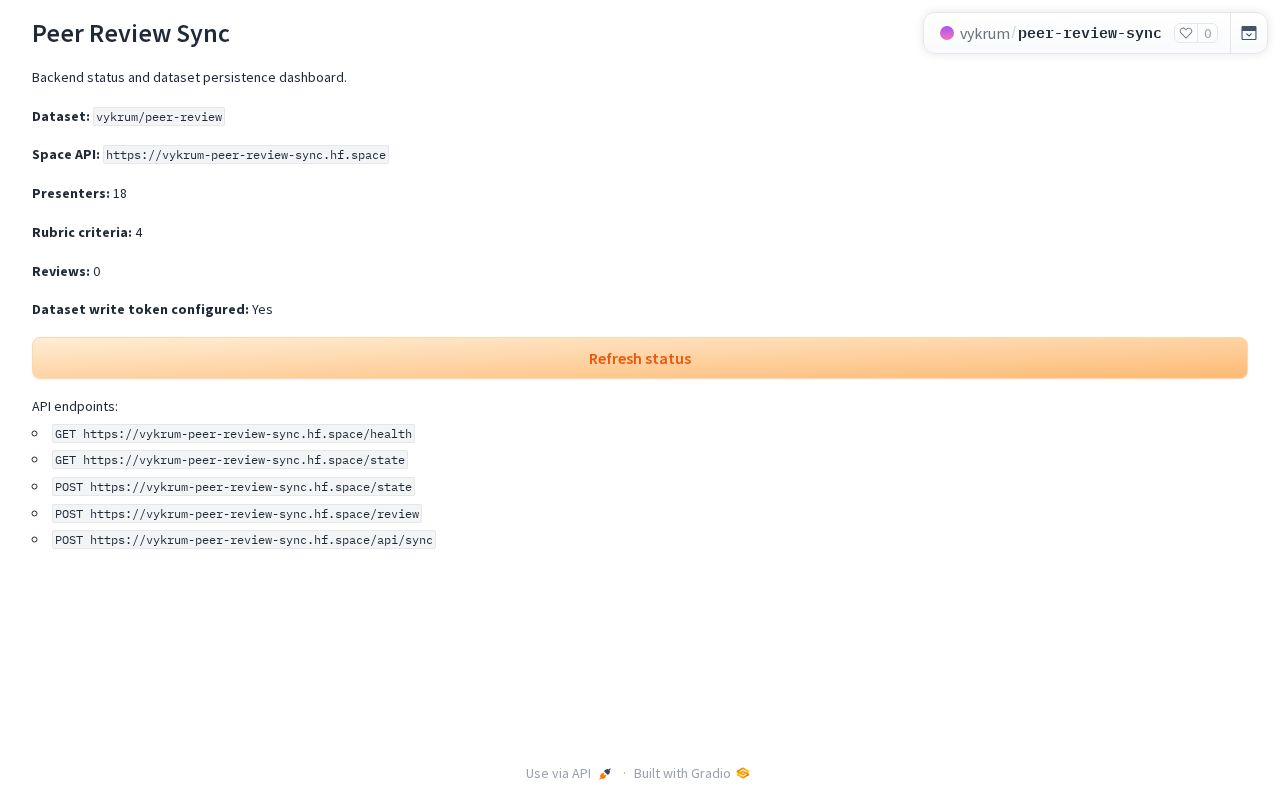Click the Dataset write token configured line
The height and width of the screenshot is (800, 1280).
(152, 309)
